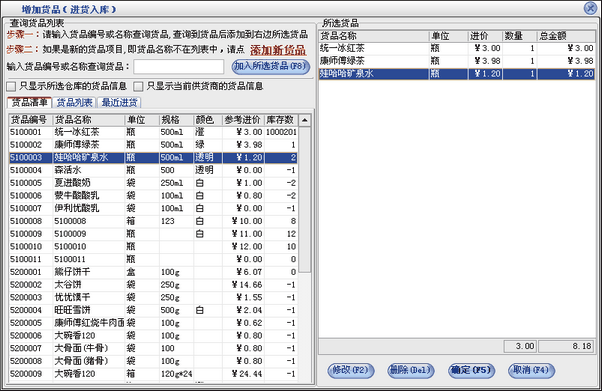Screen dimensions: 602x391
Task: Toggle 只显示当前供货商的货品信息 checkbox
Action: click(138, 86)
